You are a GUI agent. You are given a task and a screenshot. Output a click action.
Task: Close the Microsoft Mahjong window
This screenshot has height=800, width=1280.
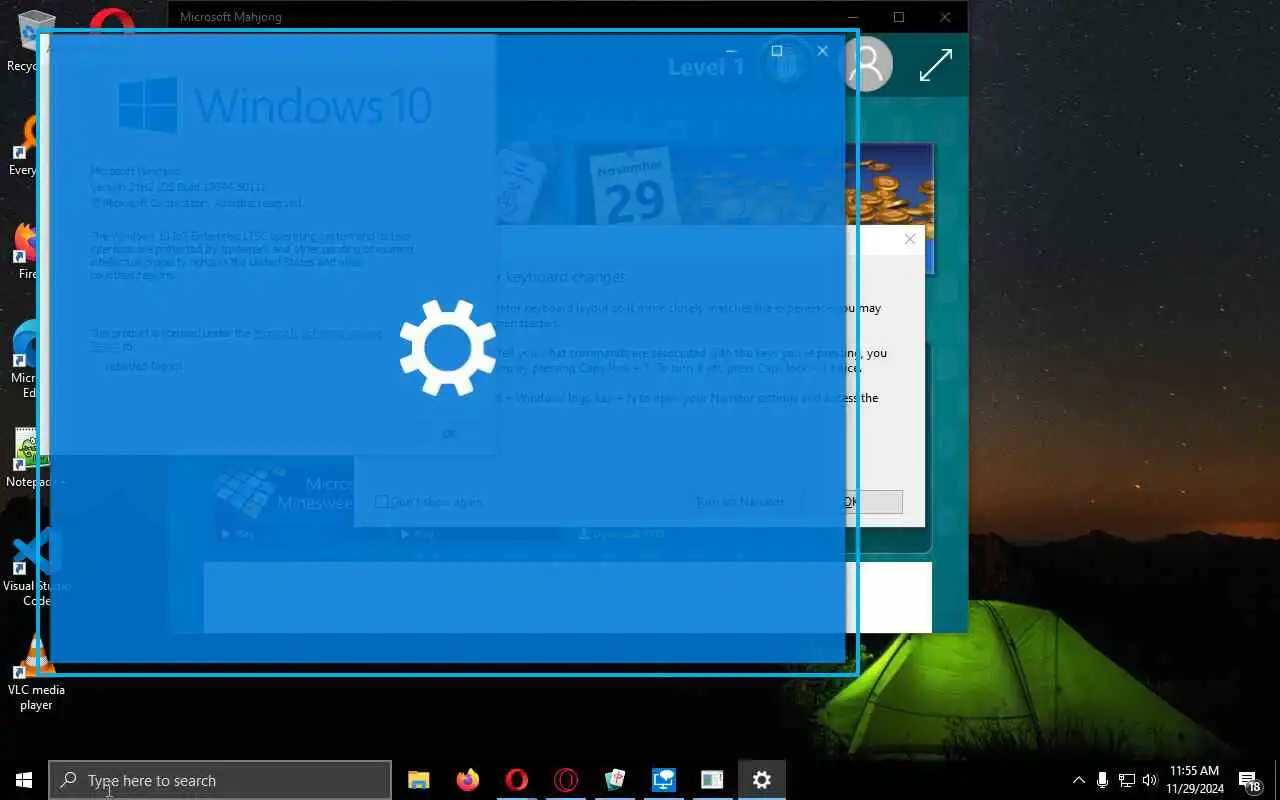[x=944, y=16]
